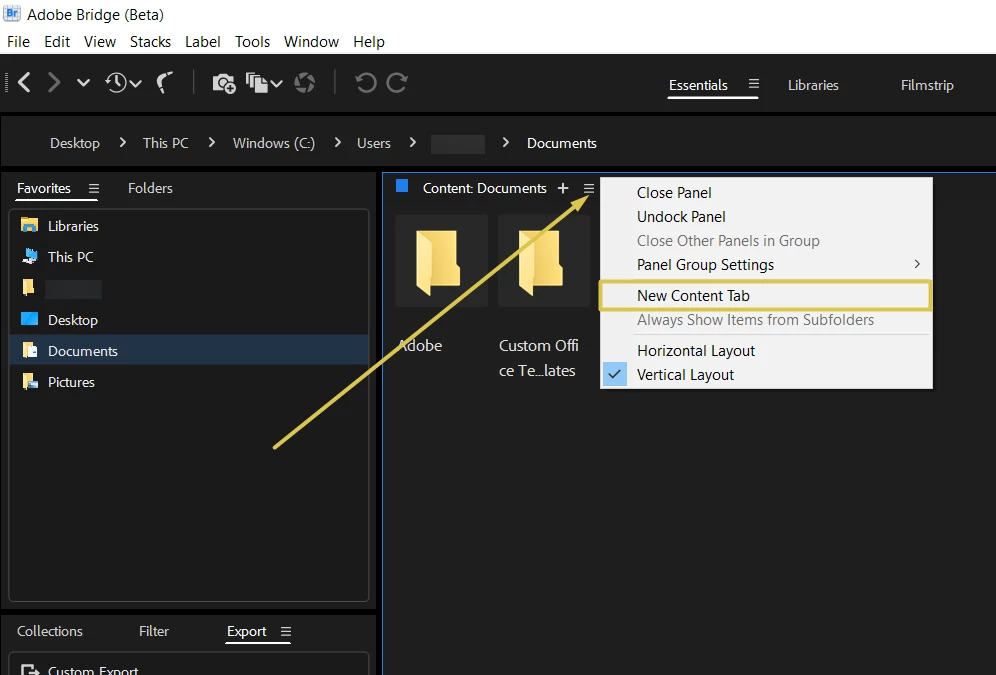The height and width of the screenshot is (675, 996).
Task: Select This PC in the Favorites list
Action: pos(189,257)
